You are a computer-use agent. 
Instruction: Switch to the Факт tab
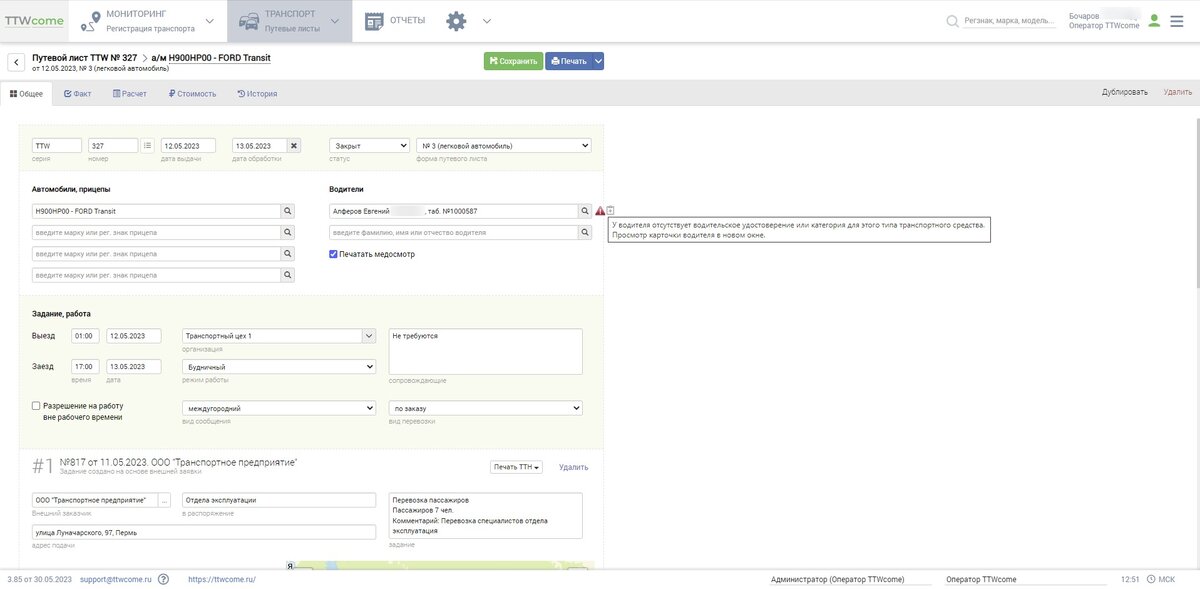click(x=78, y=93)
